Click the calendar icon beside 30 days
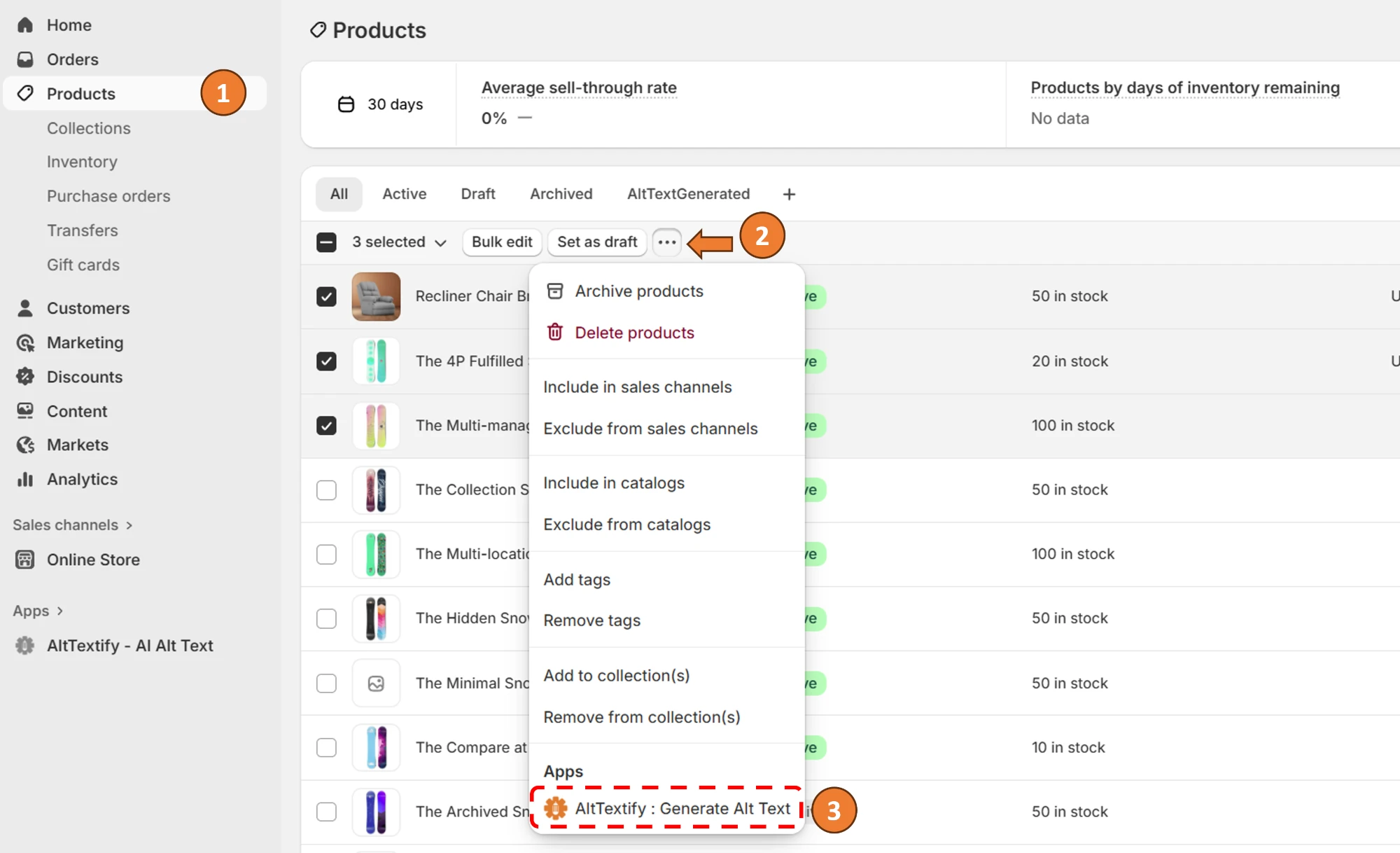 click(x=346, y=104)
